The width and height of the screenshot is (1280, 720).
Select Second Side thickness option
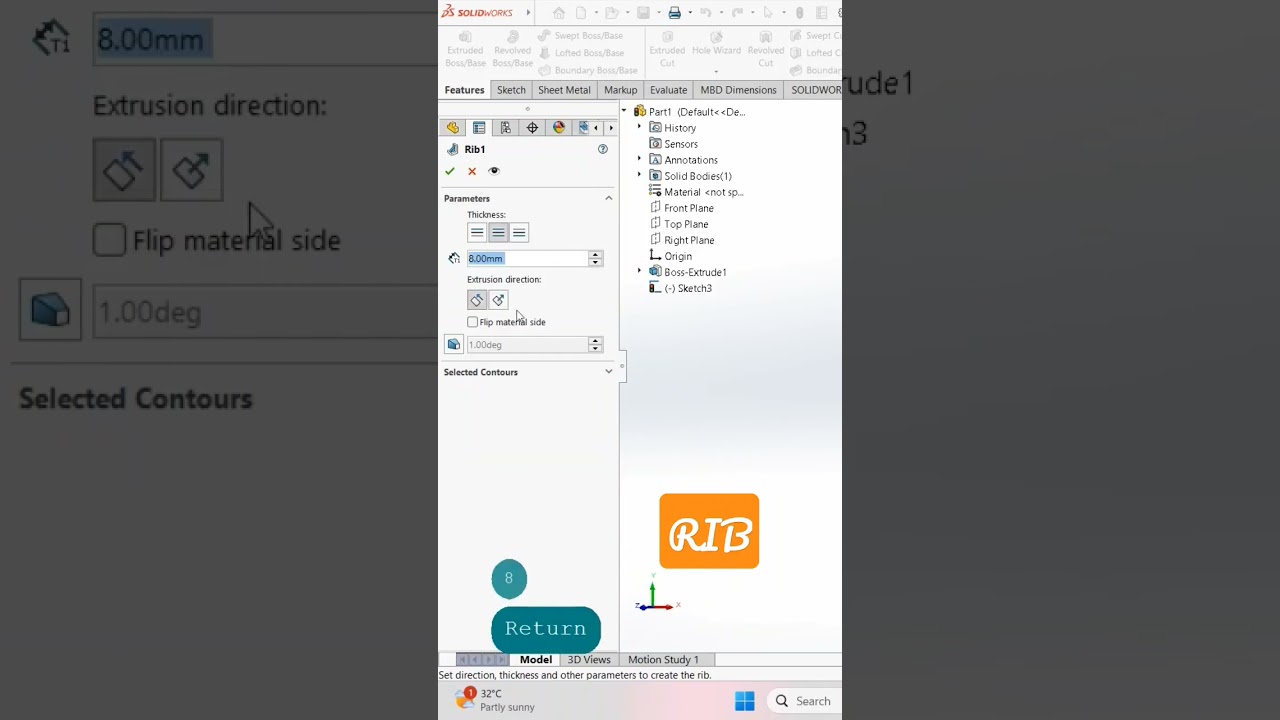point(519,233)
